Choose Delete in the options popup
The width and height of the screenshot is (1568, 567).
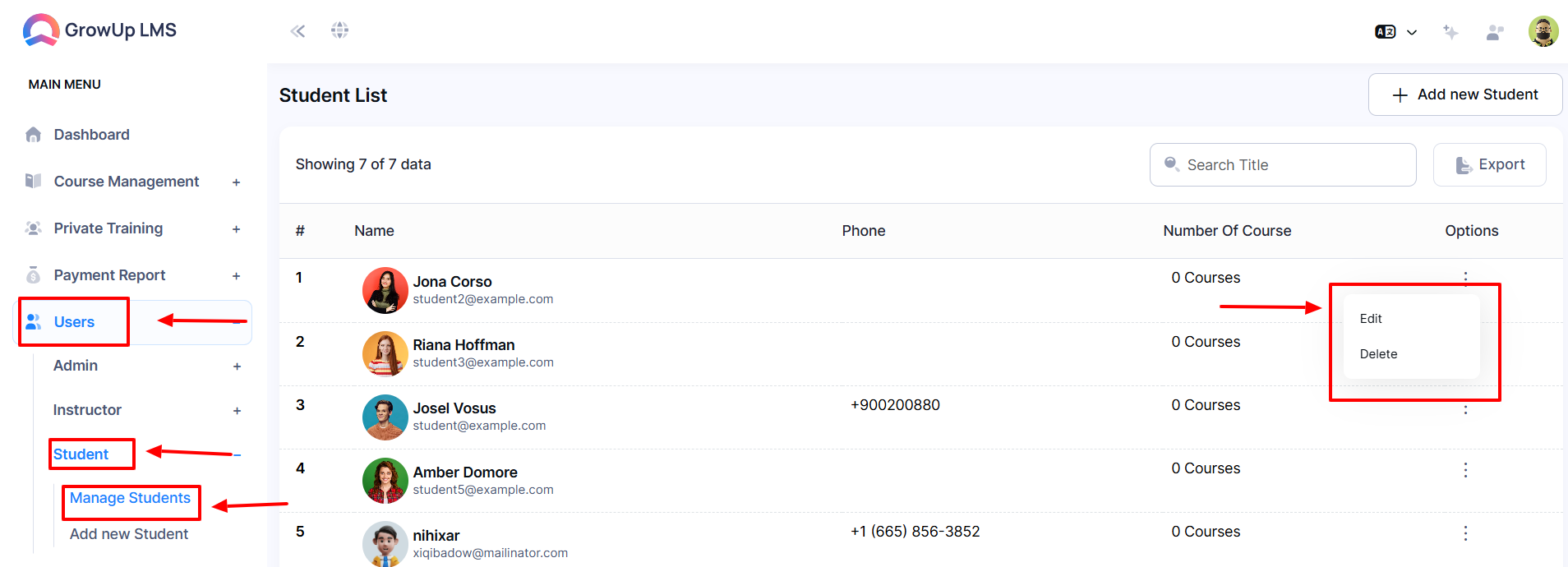[x=1378, y=354]
